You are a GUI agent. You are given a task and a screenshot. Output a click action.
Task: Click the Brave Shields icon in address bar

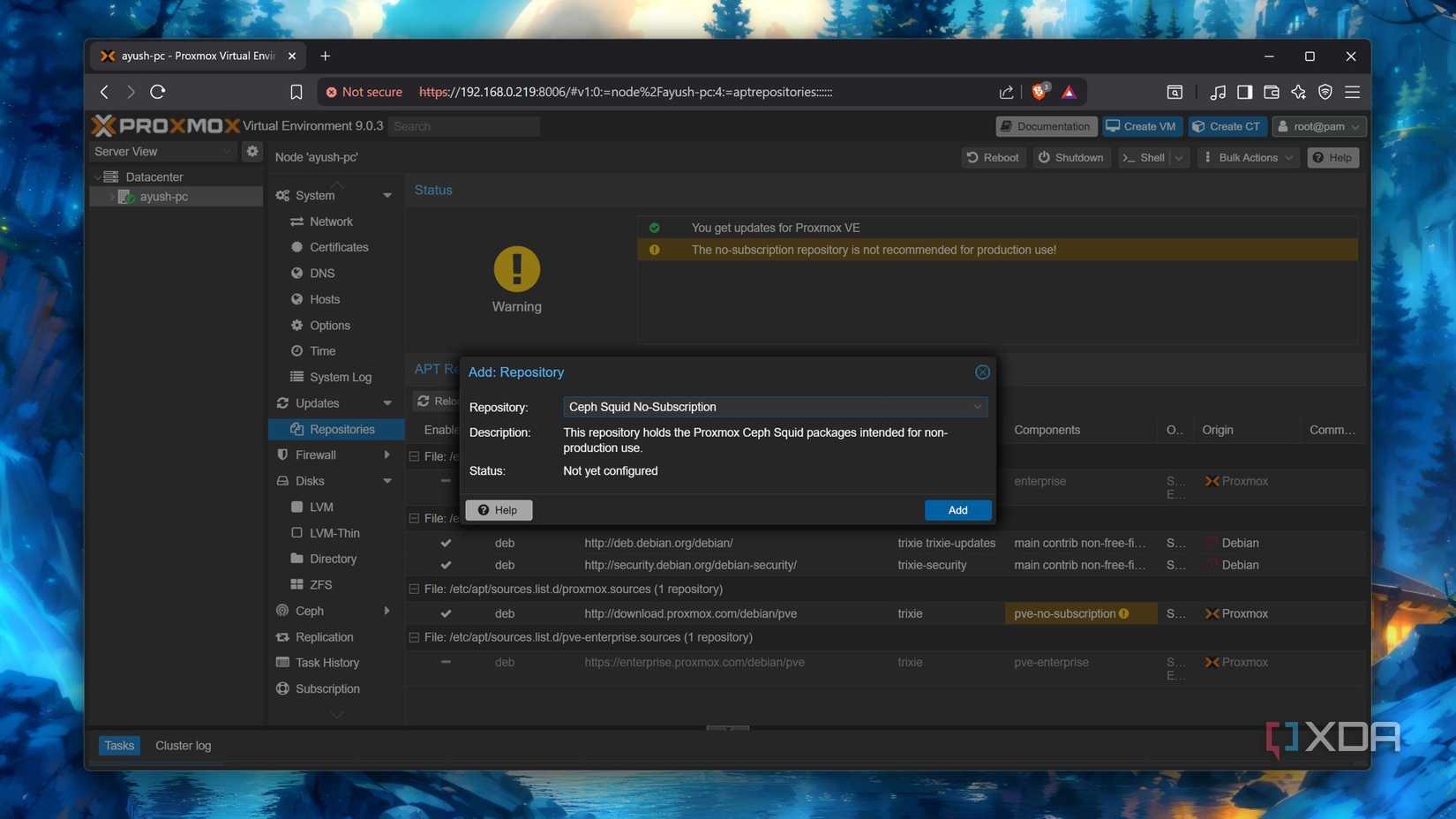coord(1039,92)
